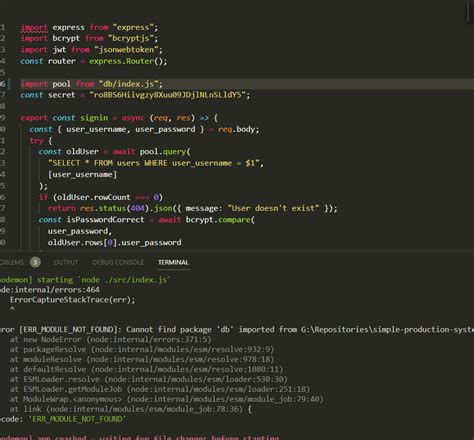The width and height of the screenshot is (474, 440).
Task: Click the try keyword
Action: (36, 140)
